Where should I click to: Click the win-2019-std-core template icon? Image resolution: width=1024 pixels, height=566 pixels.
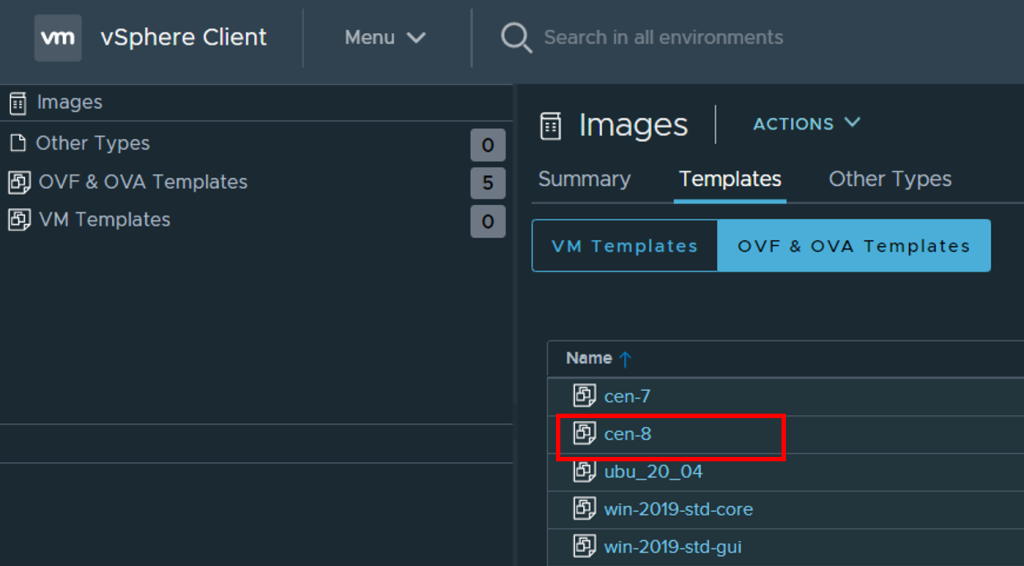pos(584,509)
